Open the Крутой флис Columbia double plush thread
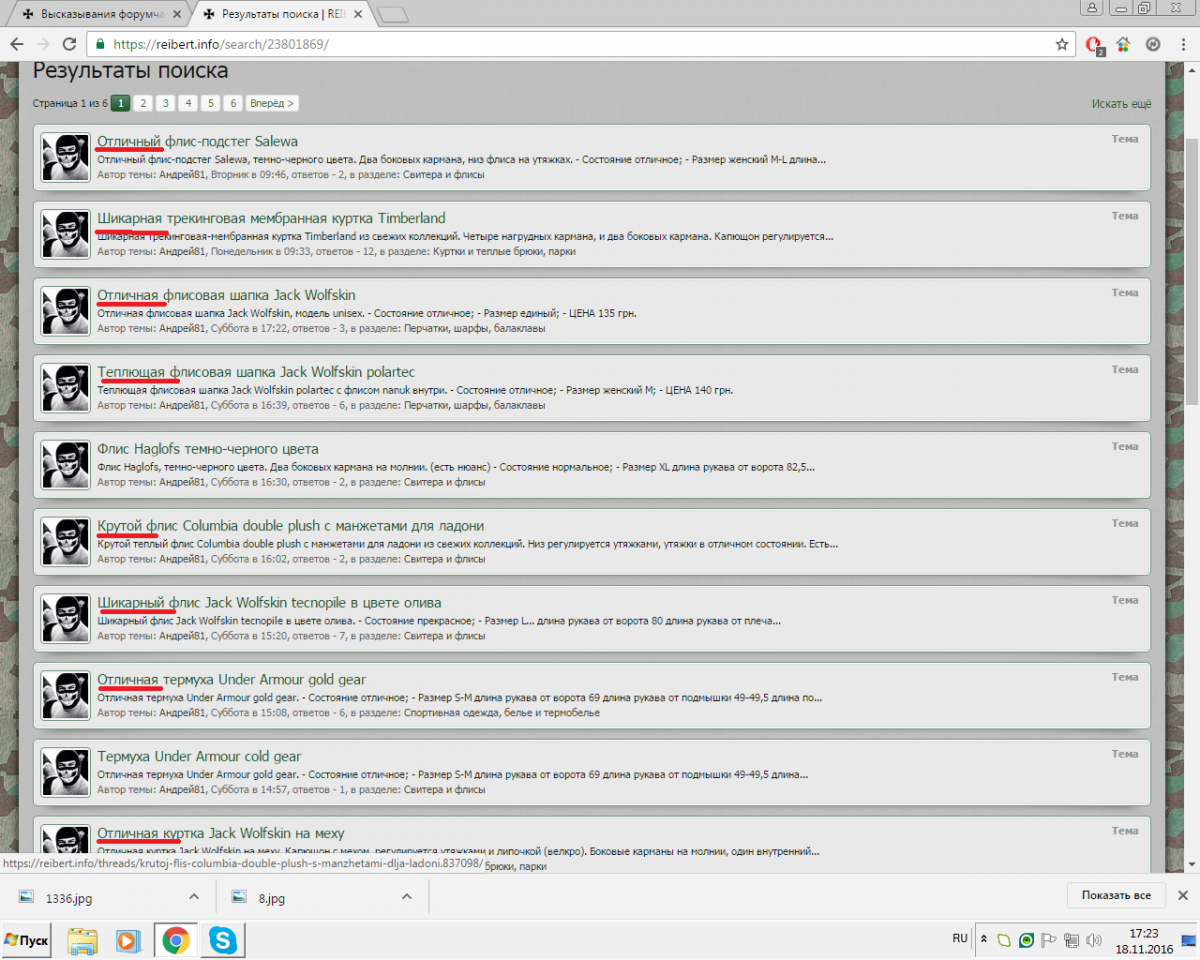 (290, 526)
